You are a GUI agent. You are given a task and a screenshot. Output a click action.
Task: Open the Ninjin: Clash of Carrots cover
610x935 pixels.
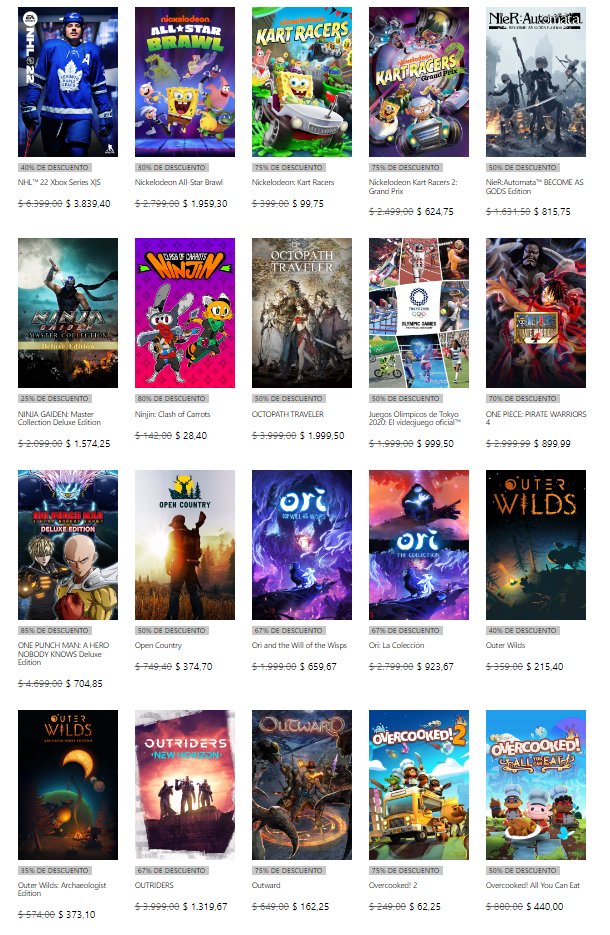(185, 313)
